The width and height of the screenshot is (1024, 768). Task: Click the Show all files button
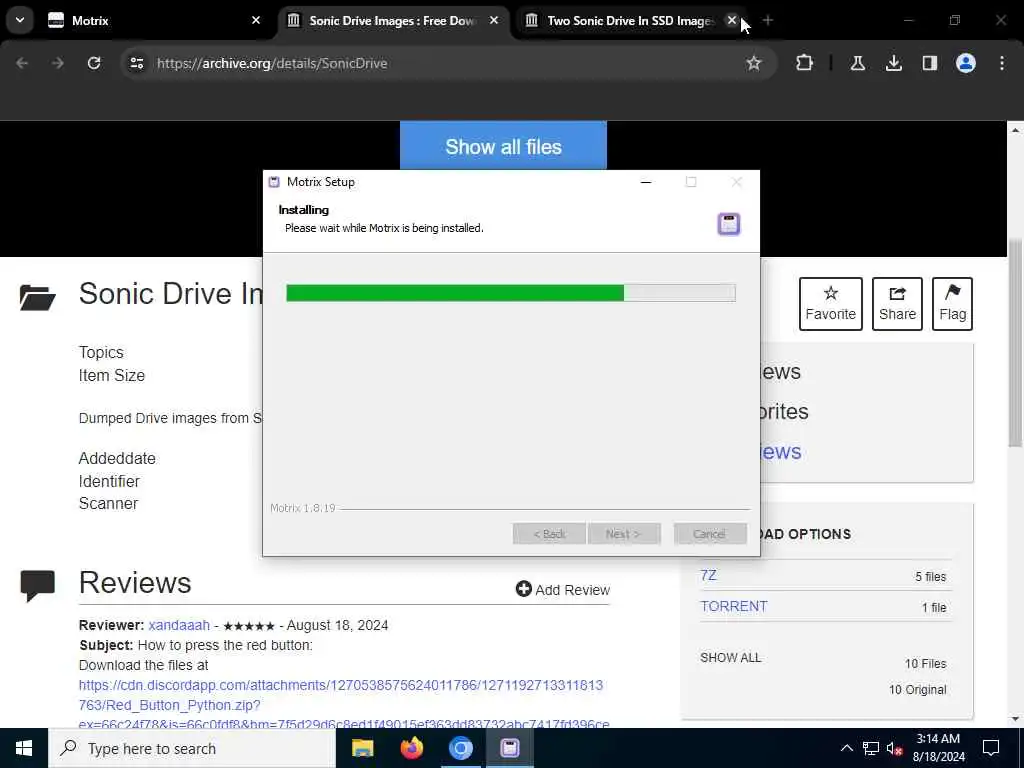[x=504, y=146]
